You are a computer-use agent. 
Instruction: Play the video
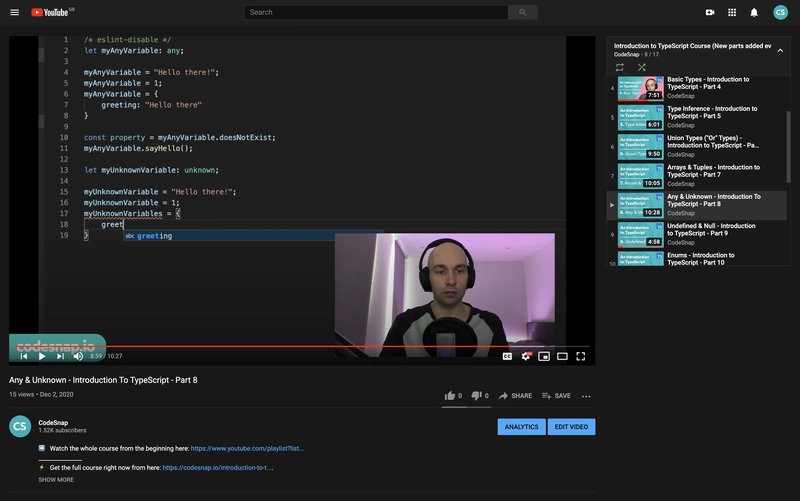tap(42, 356)
